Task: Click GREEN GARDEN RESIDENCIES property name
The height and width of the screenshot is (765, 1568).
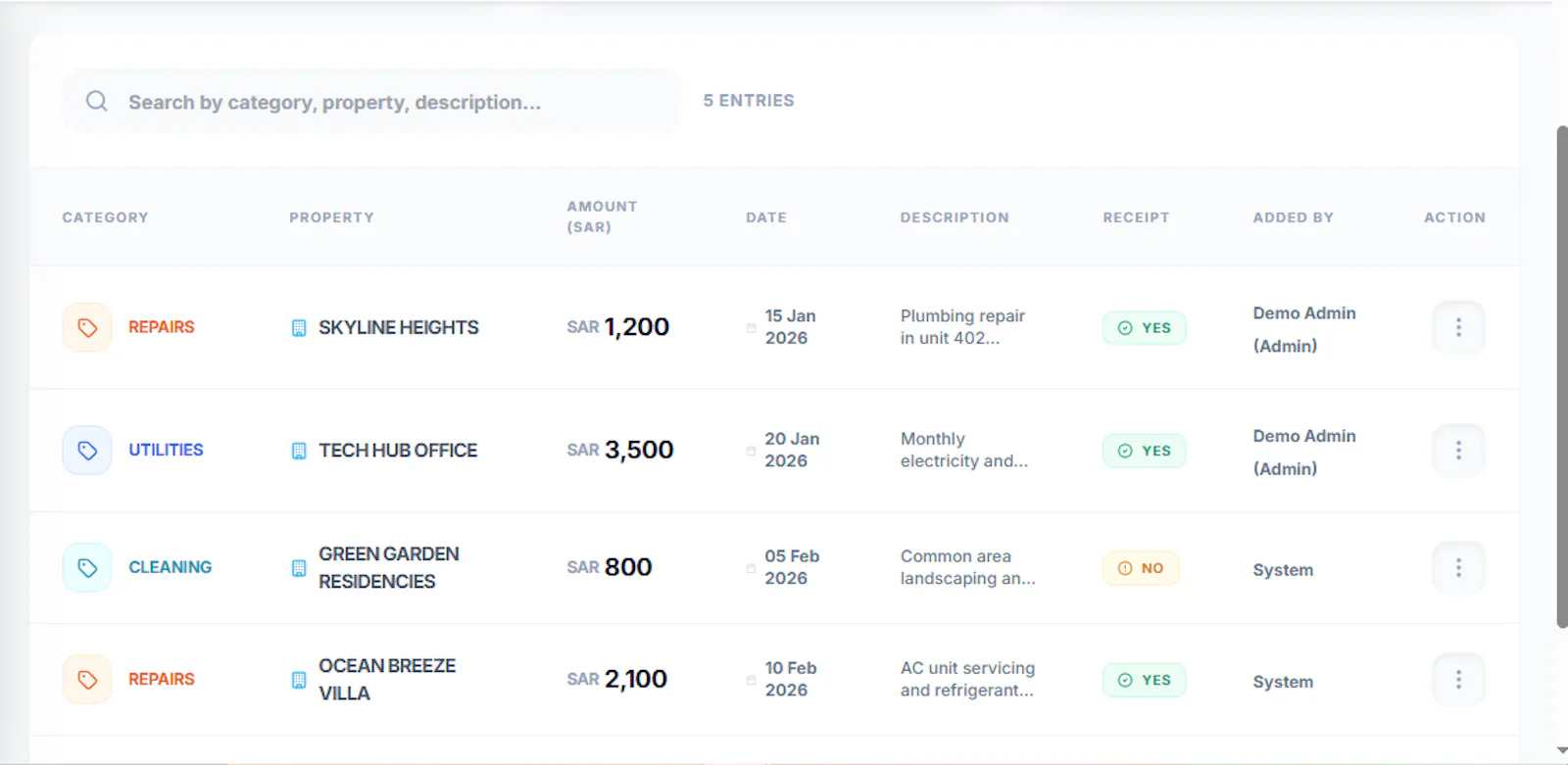Action: click(x=389, y=568)
